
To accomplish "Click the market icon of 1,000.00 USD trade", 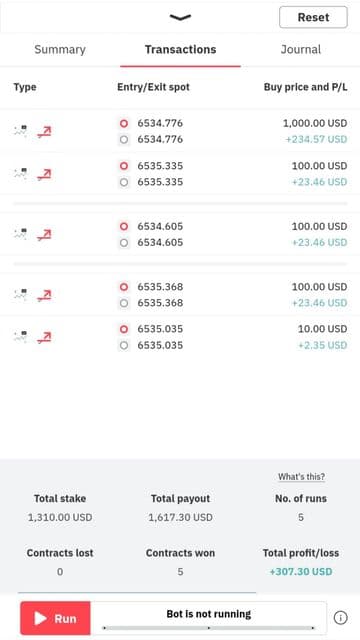I will 20,131.
